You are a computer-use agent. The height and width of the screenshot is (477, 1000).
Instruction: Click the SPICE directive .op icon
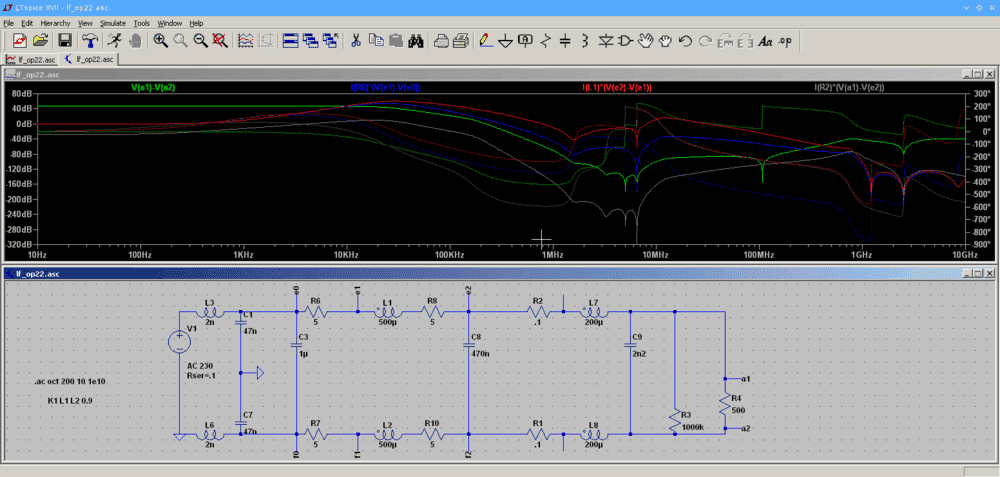pyautogui.click(x=786, y=41)
